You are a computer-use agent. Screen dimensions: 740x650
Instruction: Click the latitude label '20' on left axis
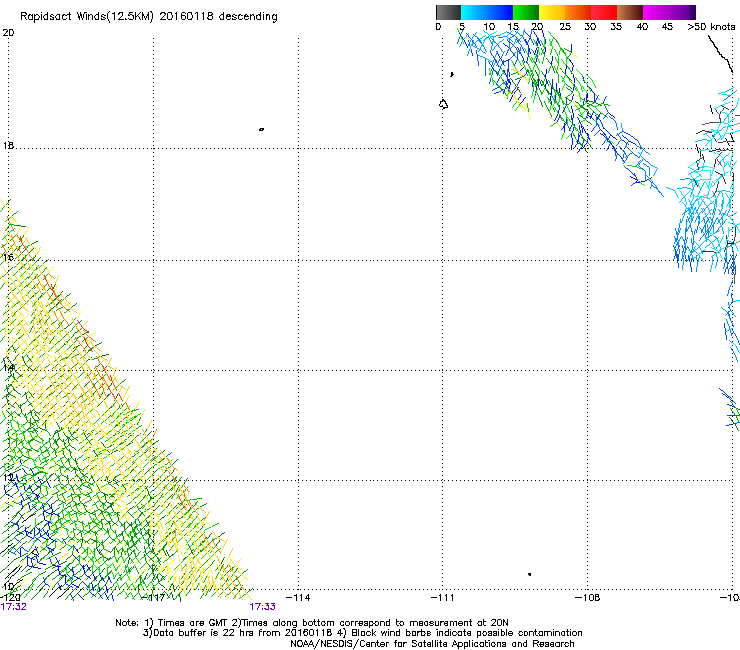pyautogui.click(x=8, y=33)
